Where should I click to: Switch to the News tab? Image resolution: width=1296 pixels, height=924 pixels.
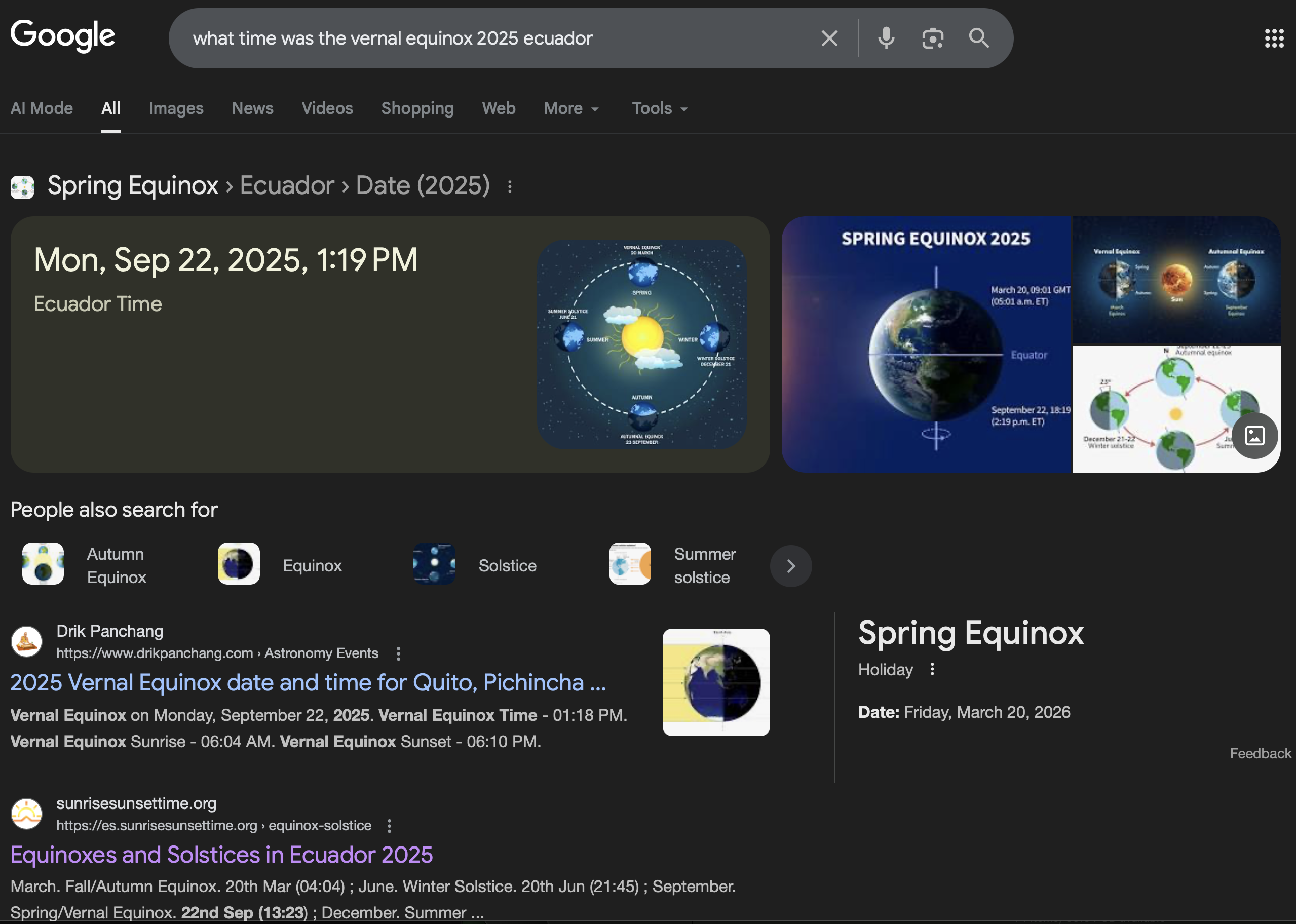253,108
